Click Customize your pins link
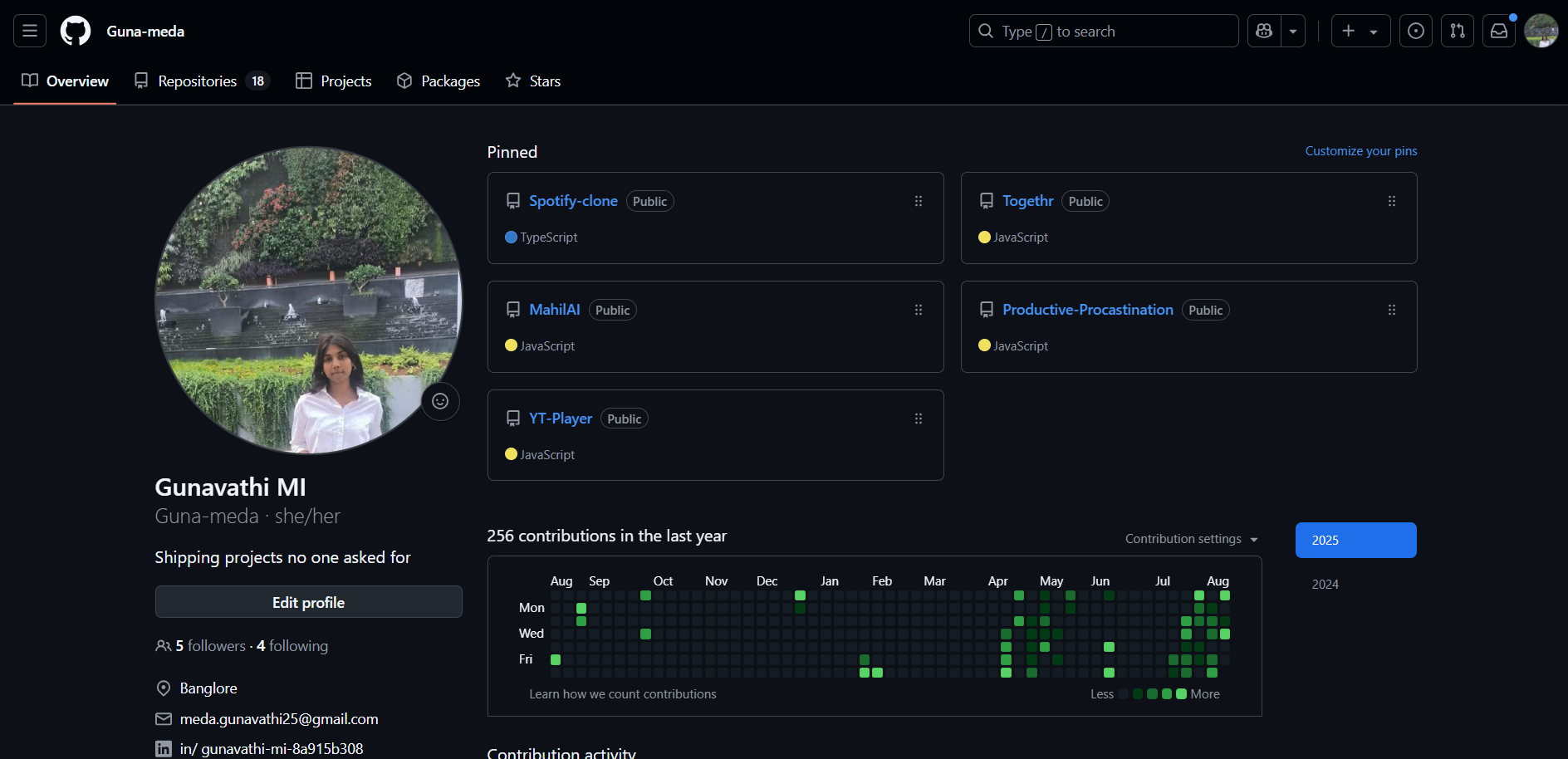Image resolution: width=1568 pixels, height=759 pixels. 1360,150
